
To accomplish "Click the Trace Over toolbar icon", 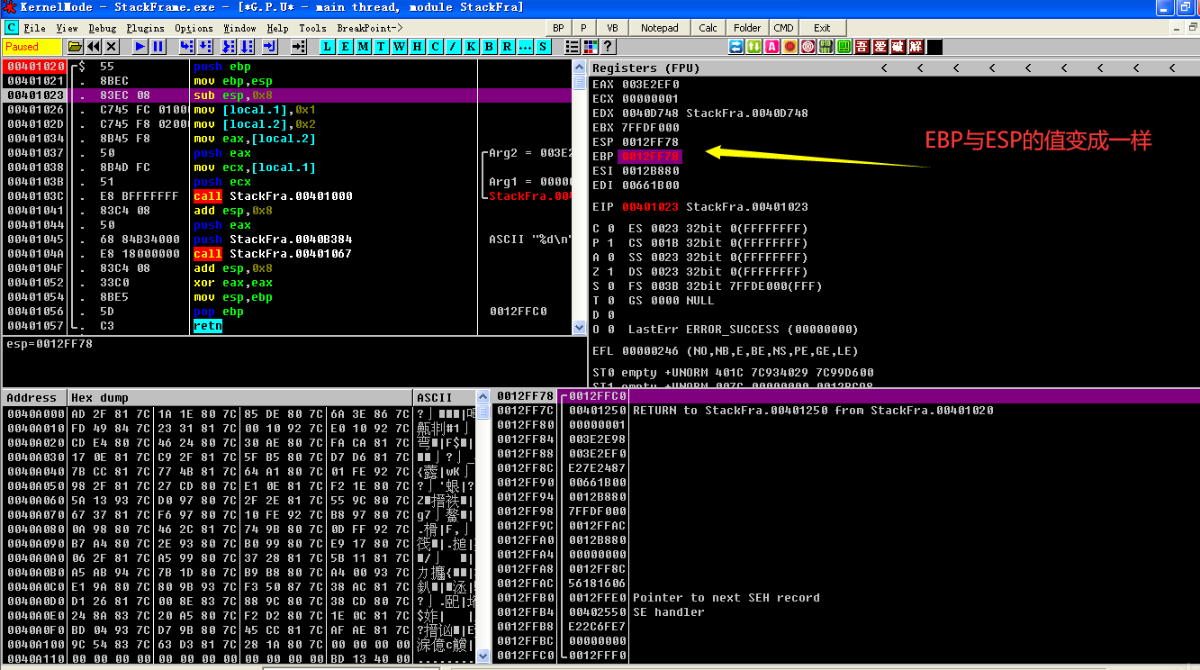I will [x=247, y=47].
